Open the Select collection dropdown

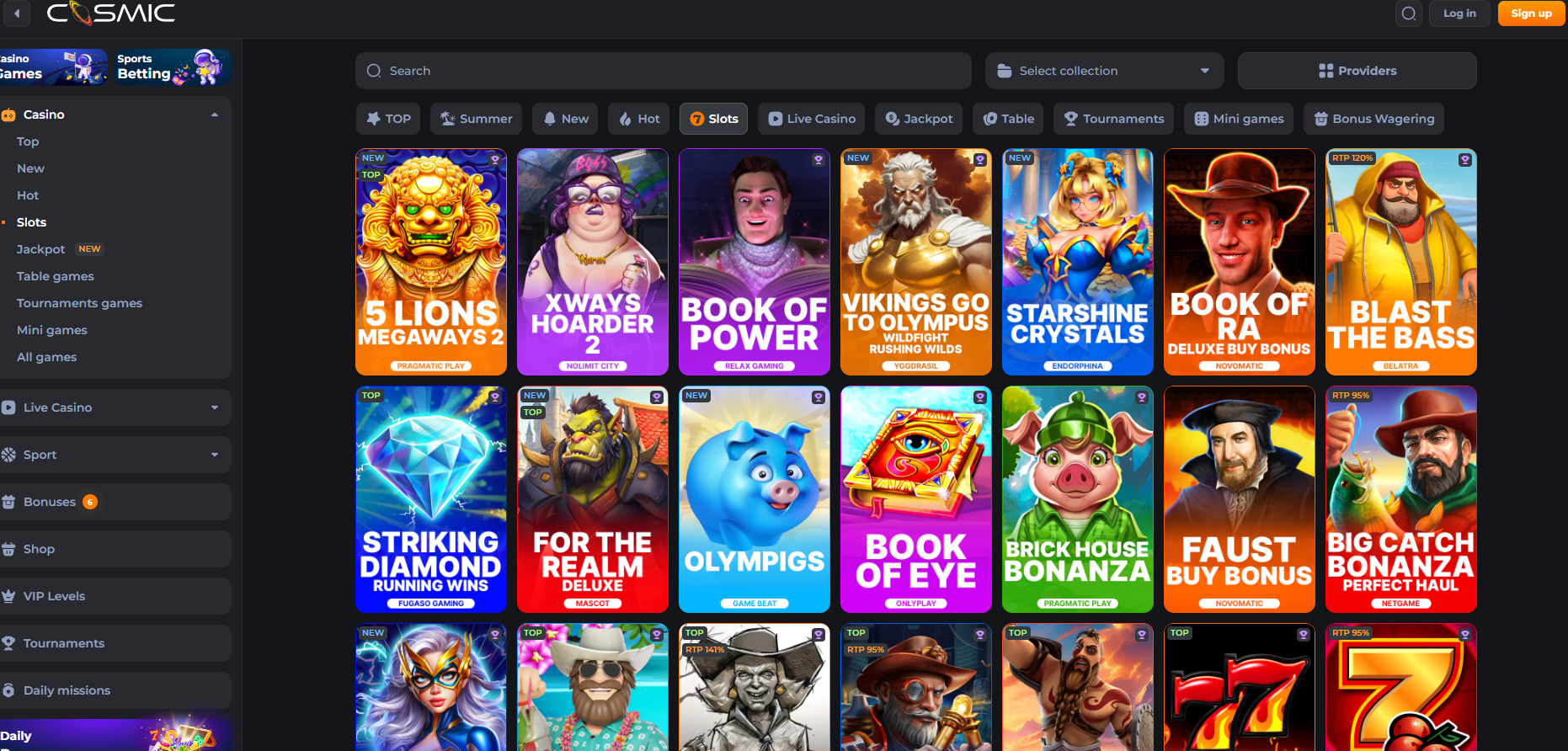(1105, 71)
